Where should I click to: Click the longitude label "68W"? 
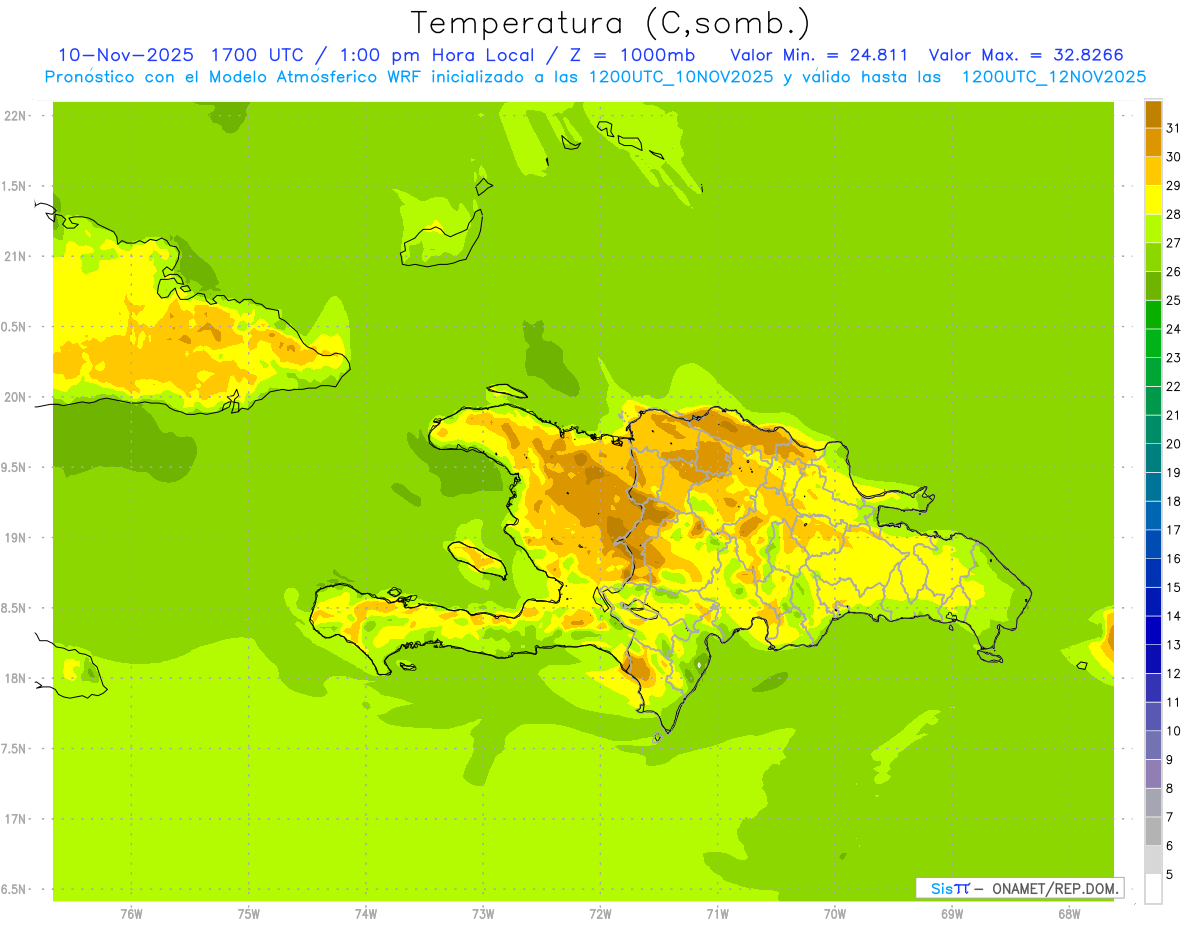(1069, 914)
